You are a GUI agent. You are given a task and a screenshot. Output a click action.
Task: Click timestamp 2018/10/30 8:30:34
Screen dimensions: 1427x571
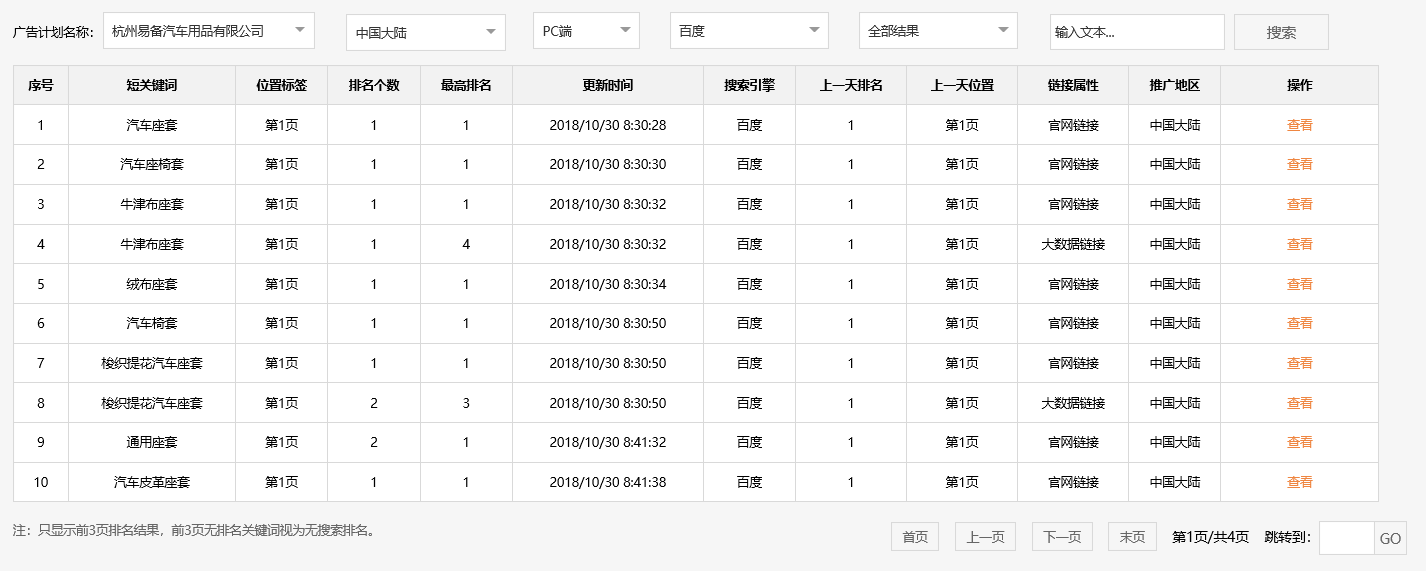pos(608,284)
